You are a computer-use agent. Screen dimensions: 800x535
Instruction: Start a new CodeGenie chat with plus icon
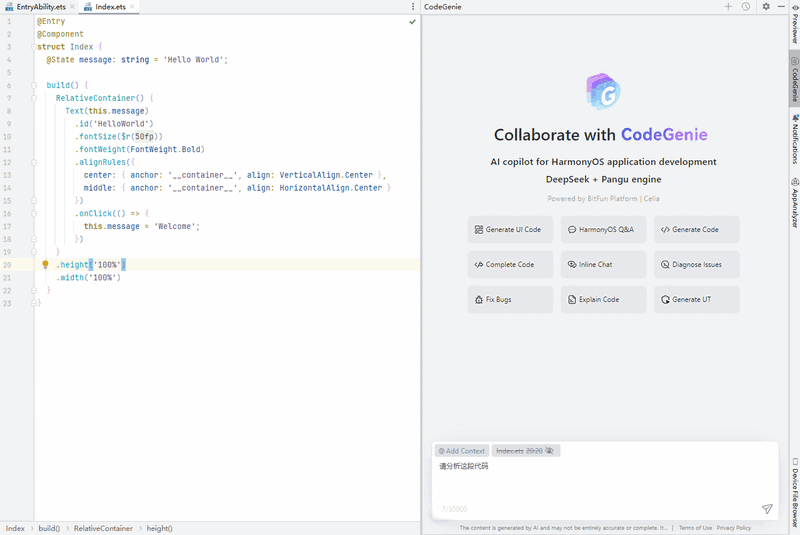point(728,7)
